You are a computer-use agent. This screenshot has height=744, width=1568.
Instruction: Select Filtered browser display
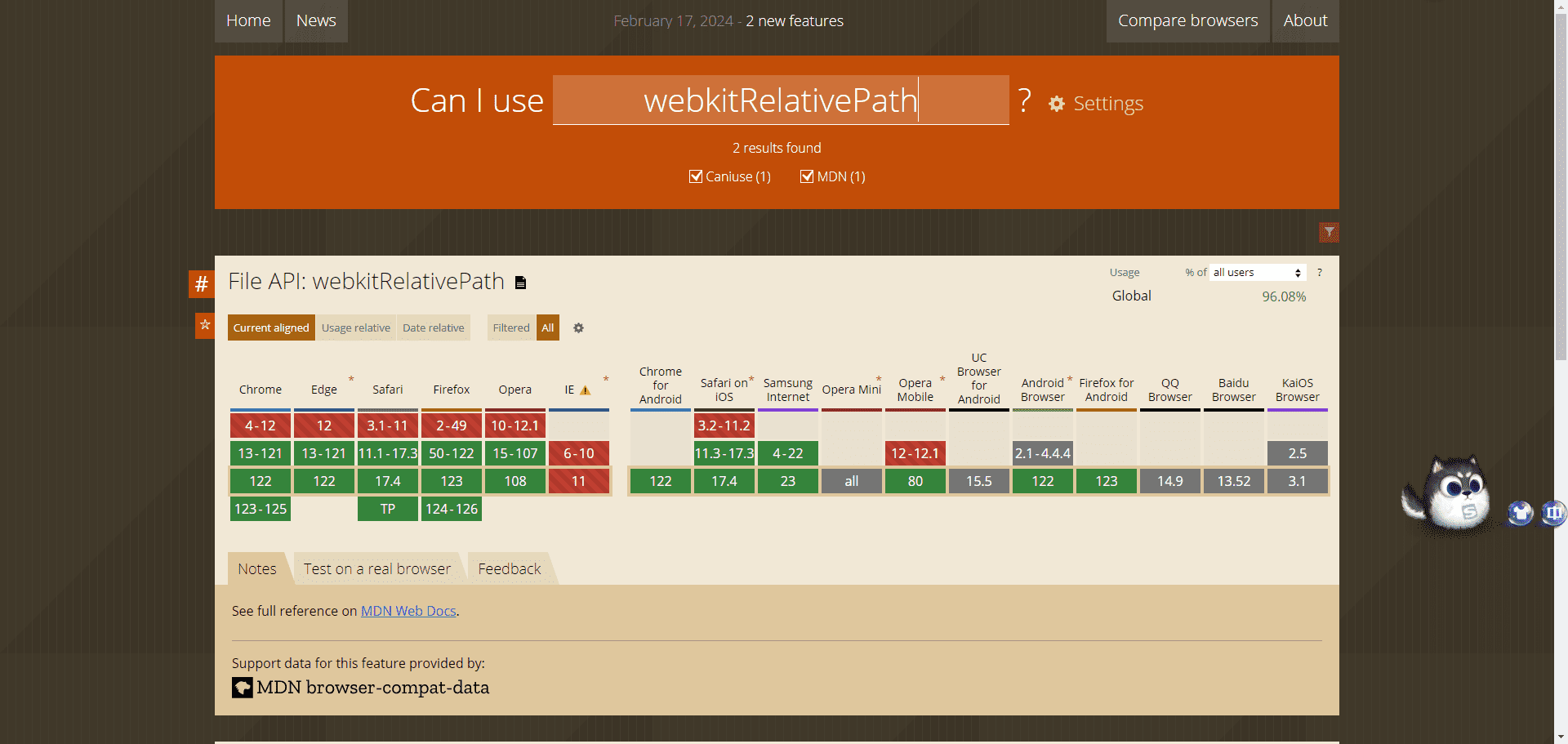click(511, 327)
